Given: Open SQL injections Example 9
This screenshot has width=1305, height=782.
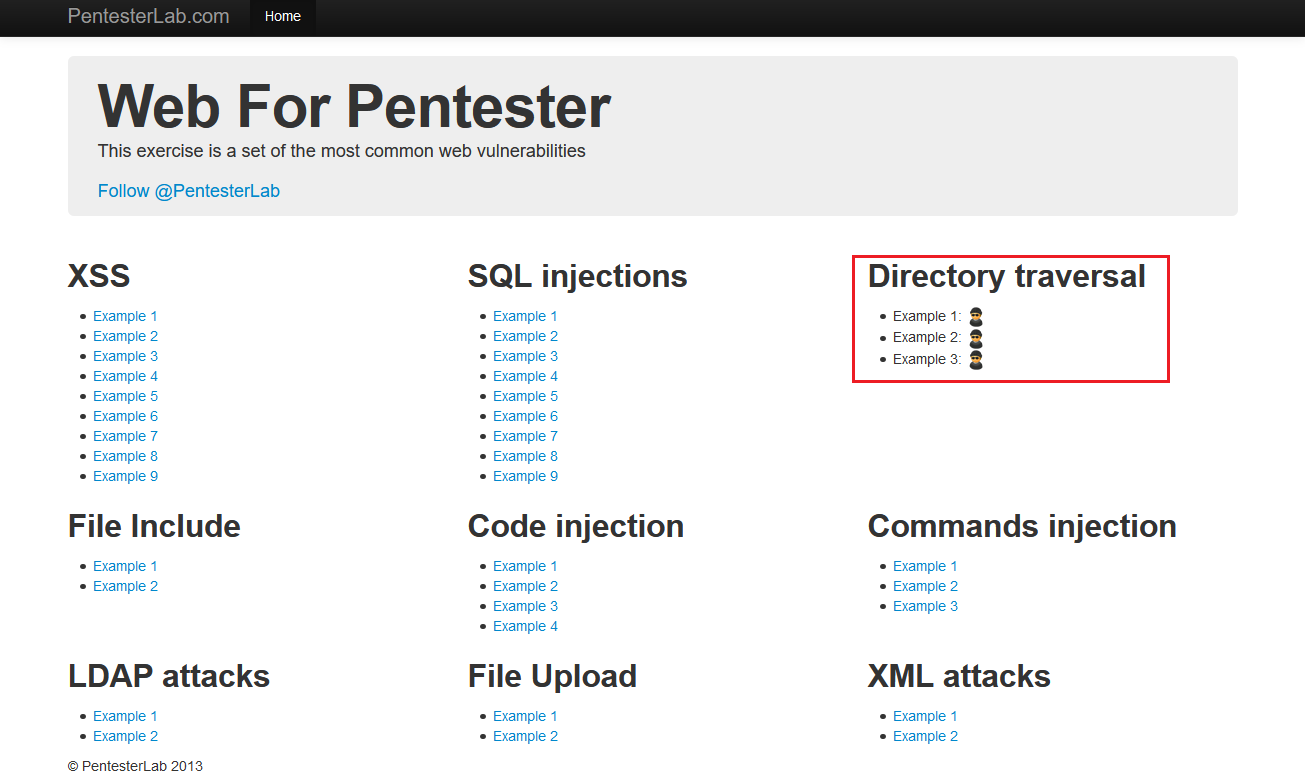Looking at the screenshot, I should (x=525, y=476).
